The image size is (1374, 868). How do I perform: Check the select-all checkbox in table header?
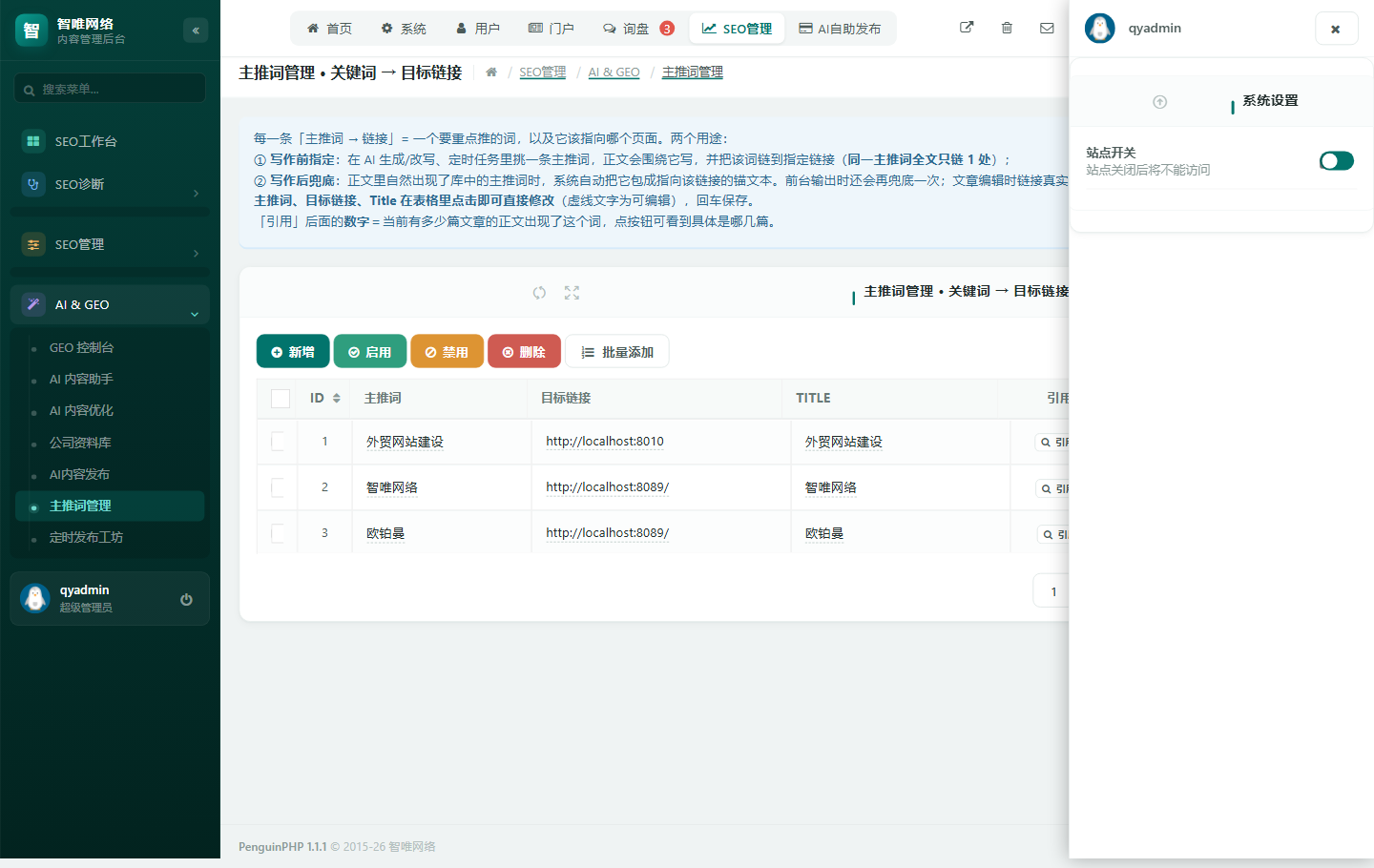281,399
